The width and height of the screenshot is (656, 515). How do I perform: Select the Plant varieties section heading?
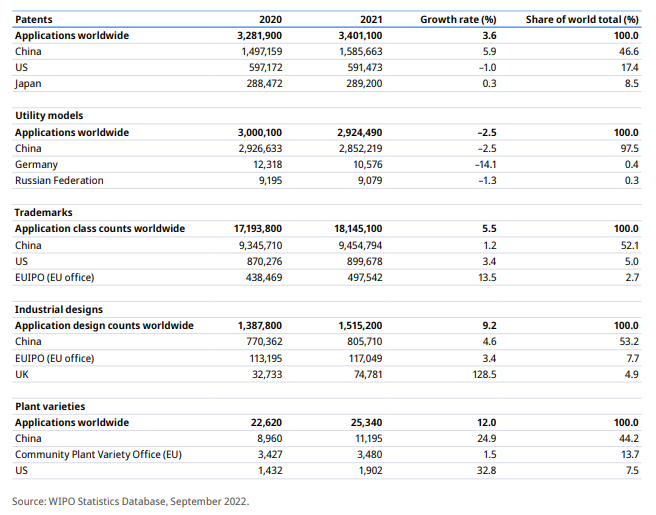coord(50,406)
